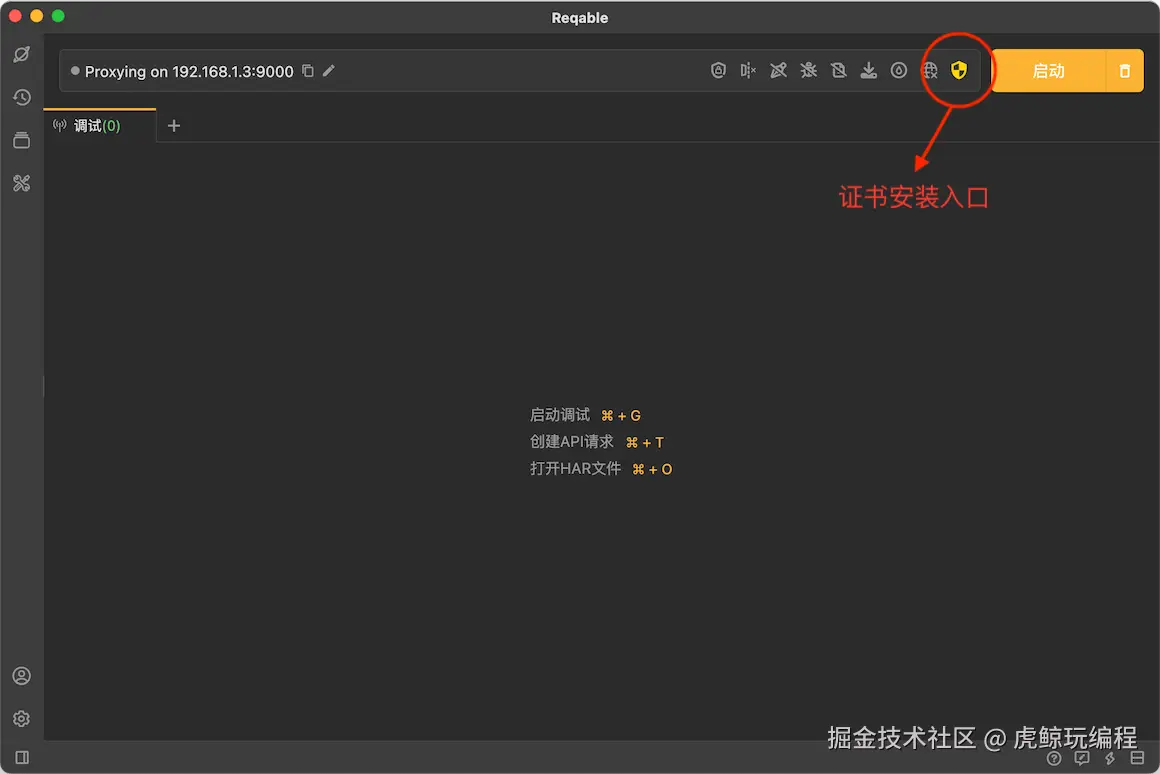This screenshot has height=774, width=1160.
Task: Open the history panel in sidebar
Action: click(22, 97)
